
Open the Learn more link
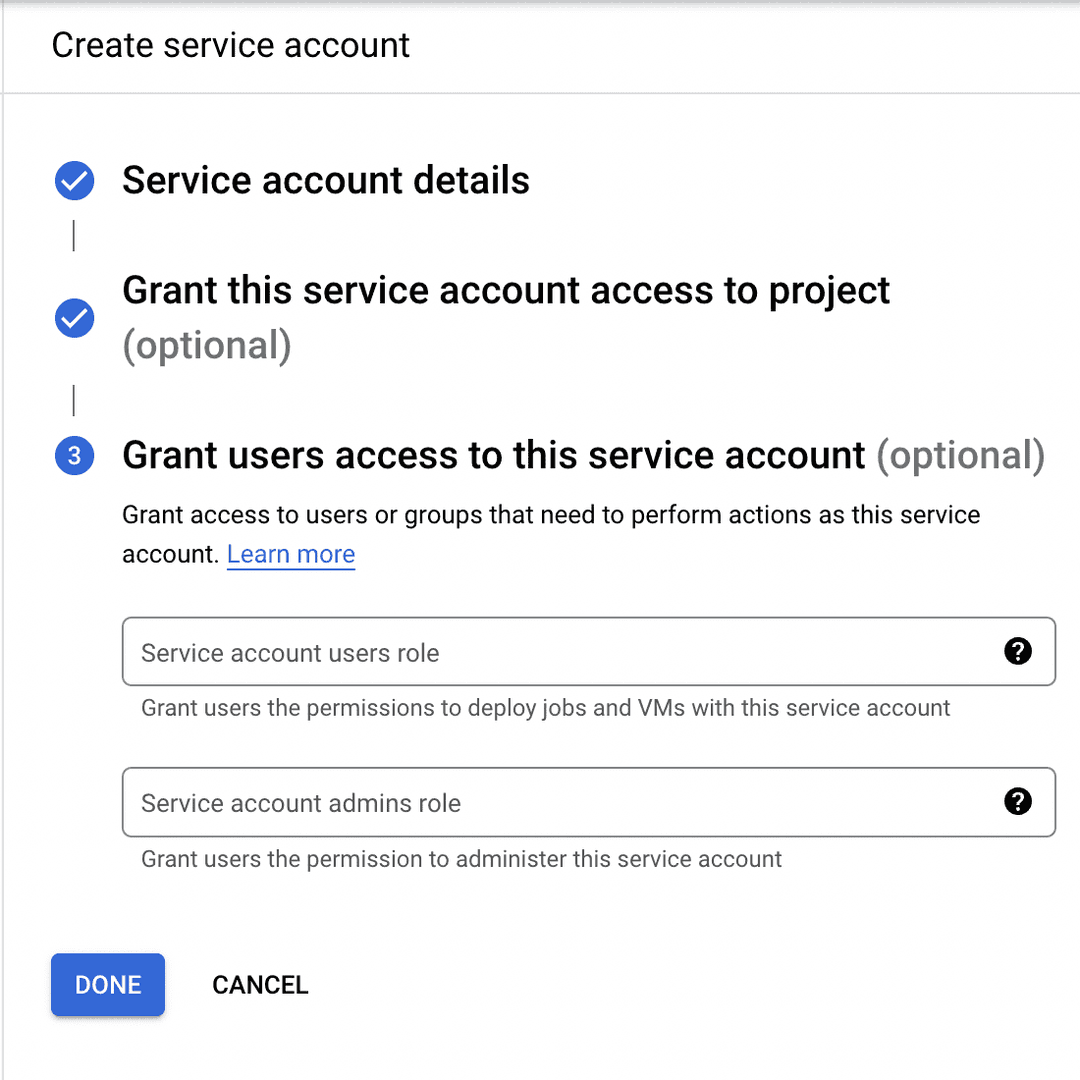click(290, 554)
